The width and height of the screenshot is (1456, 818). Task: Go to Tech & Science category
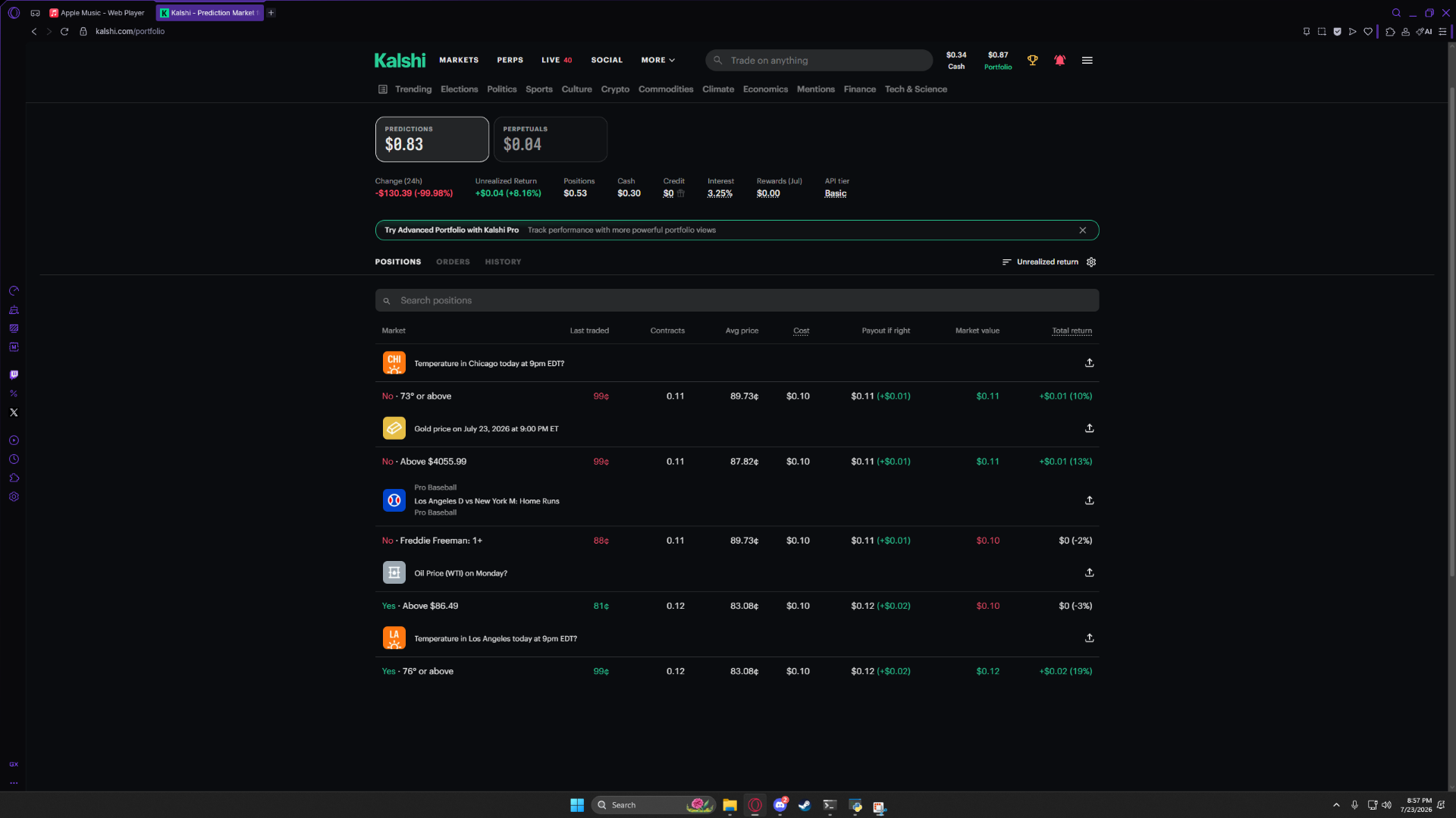tap(915, 89)
